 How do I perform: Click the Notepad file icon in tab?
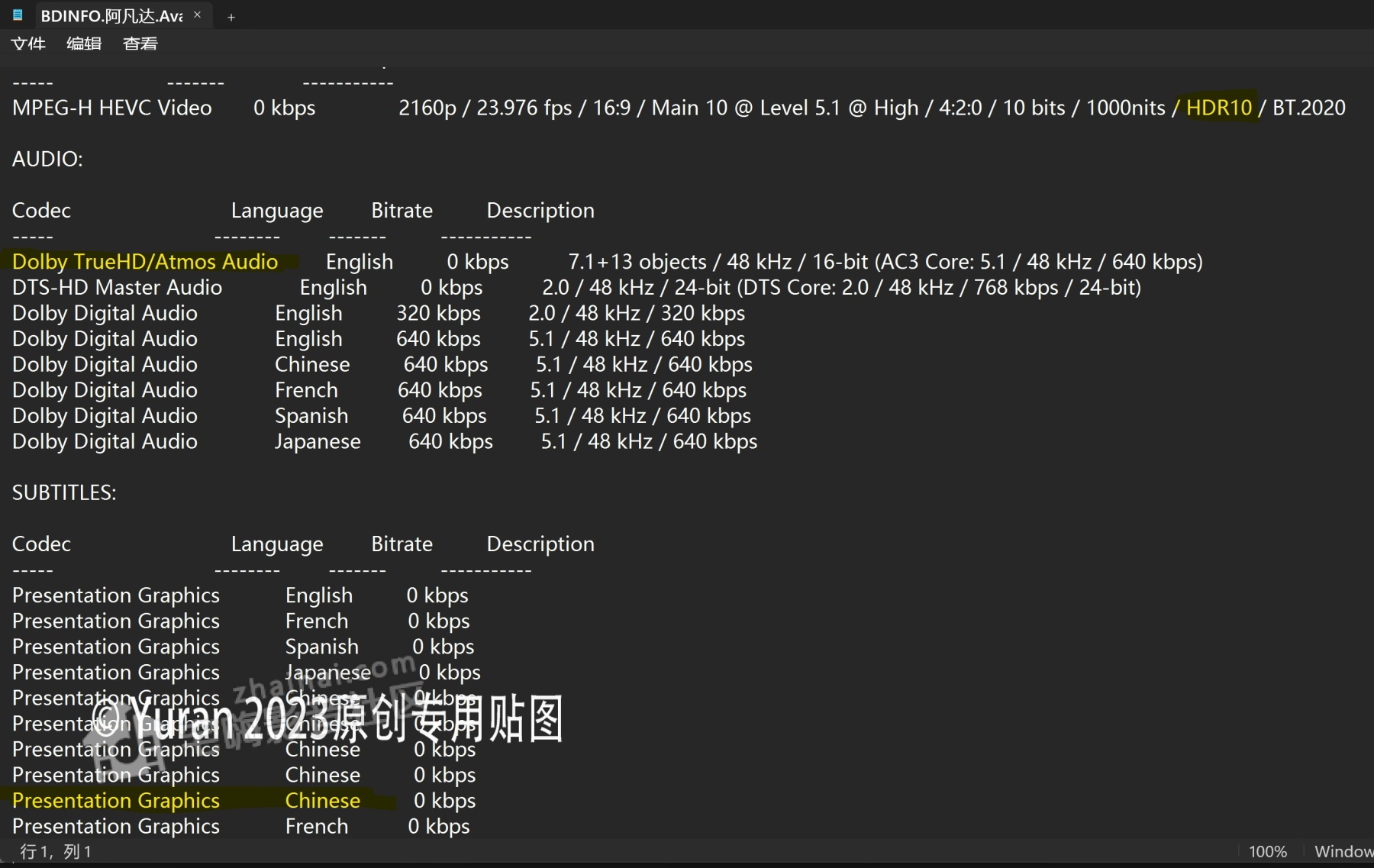click(18, 15)
